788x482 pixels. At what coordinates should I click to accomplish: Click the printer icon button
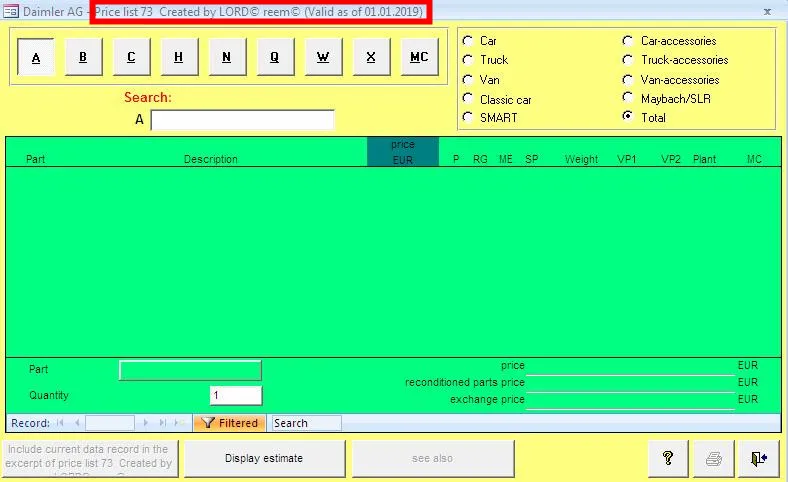click(x=713, y=458)
